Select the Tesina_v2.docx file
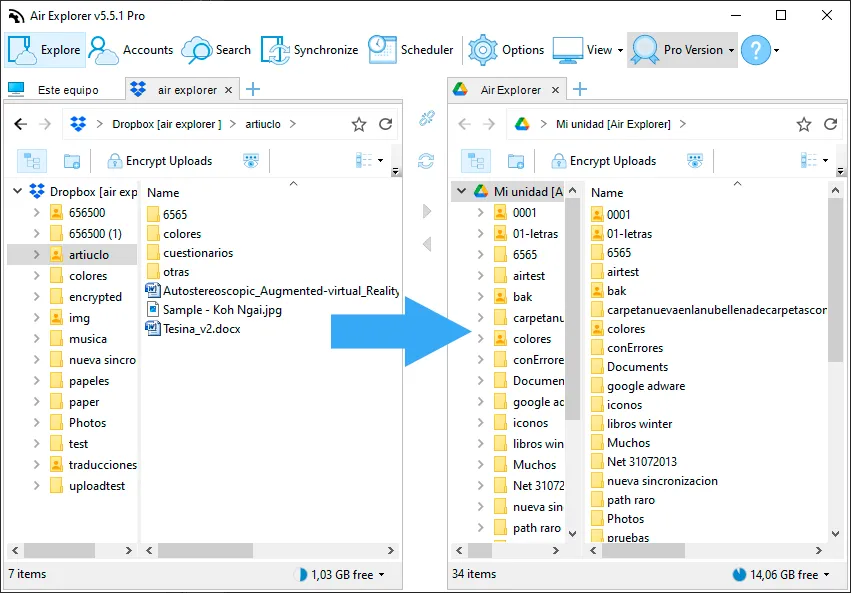 coord(201,329)
